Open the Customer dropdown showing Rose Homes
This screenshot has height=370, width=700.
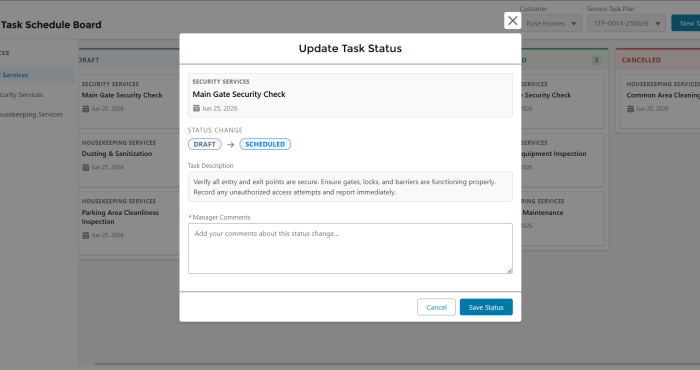[550, 23]
